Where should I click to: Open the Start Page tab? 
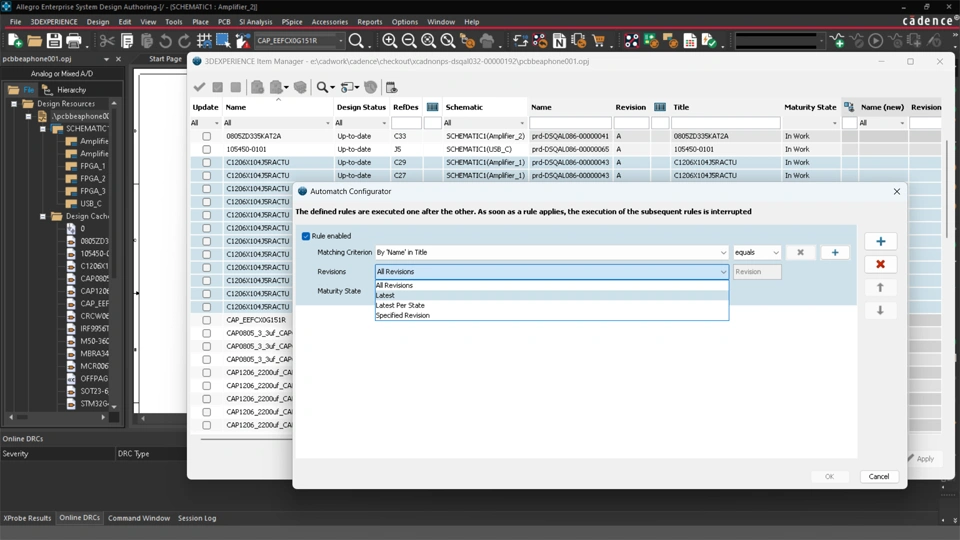coord(165,59)
